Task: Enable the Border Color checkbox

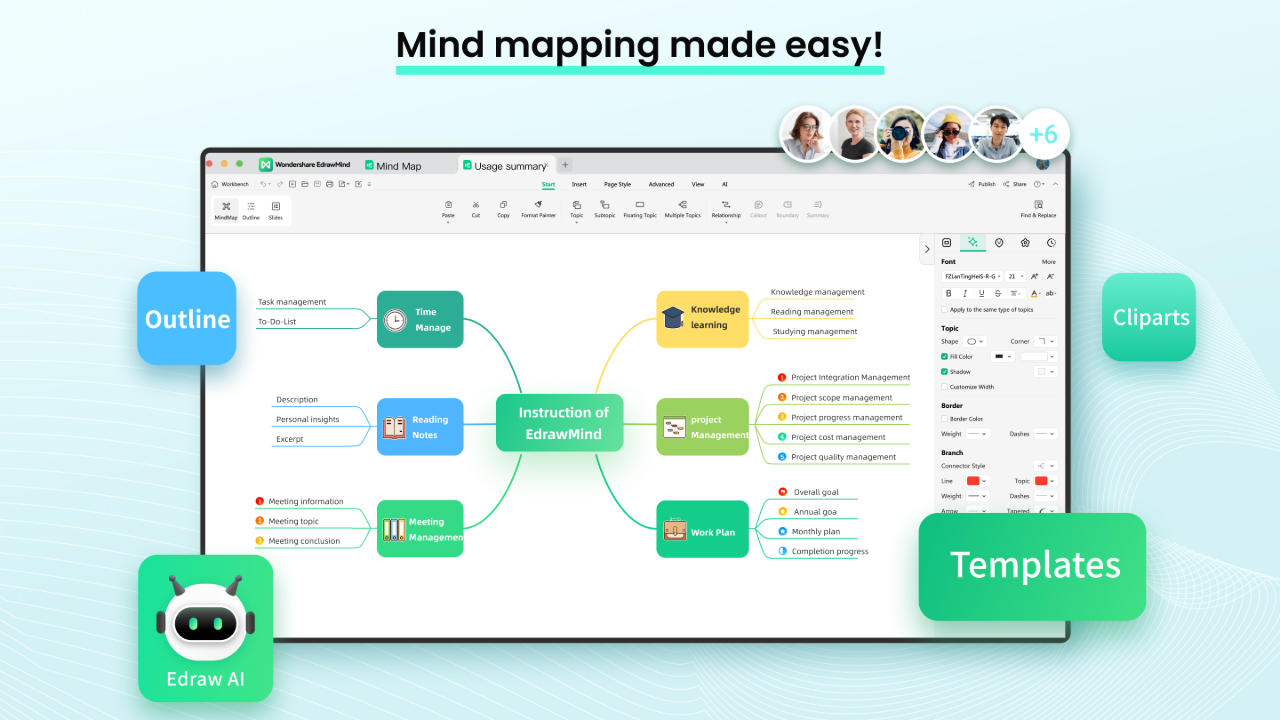Action: pos(945,419)
